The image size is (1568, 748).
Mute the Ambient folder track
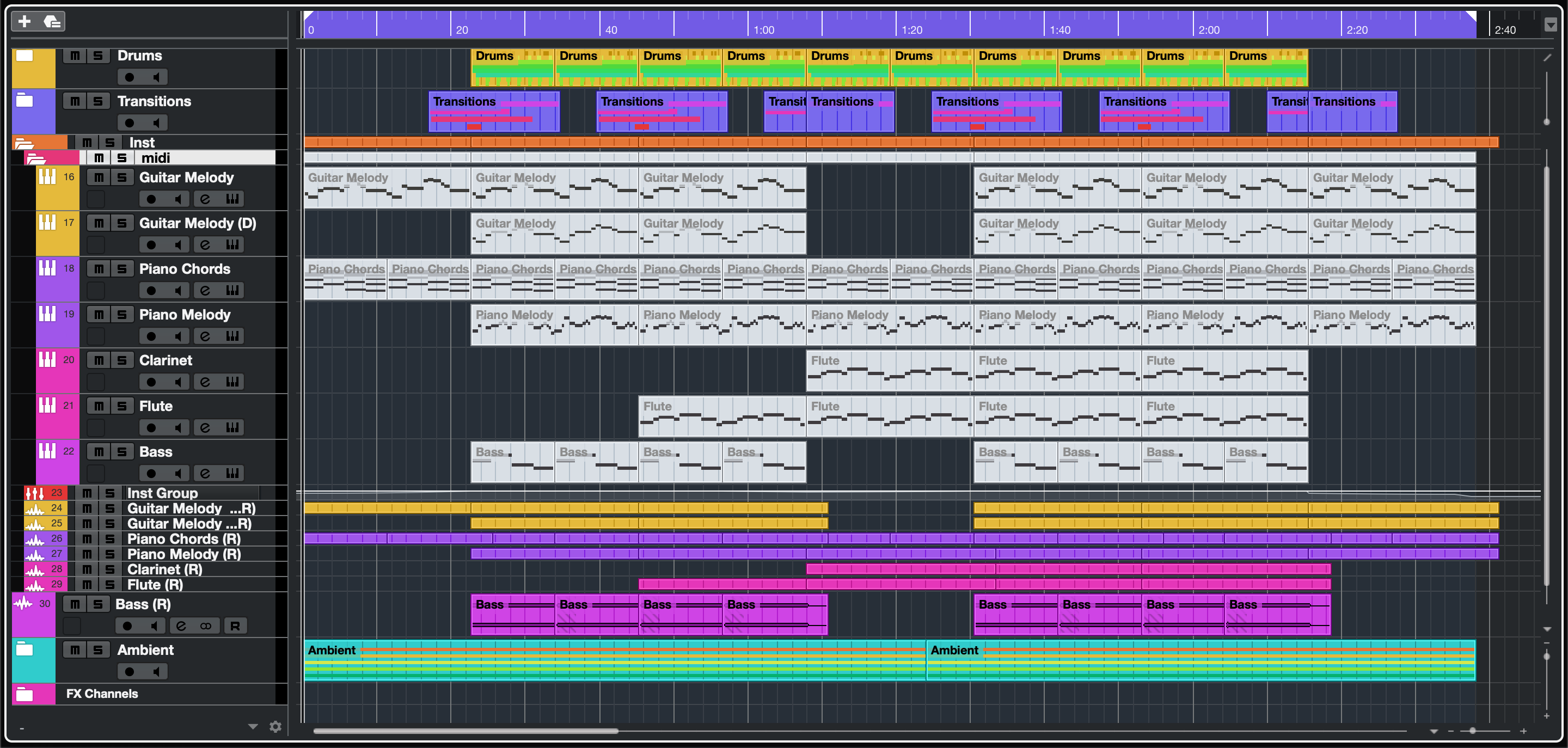tap(74, 649)
